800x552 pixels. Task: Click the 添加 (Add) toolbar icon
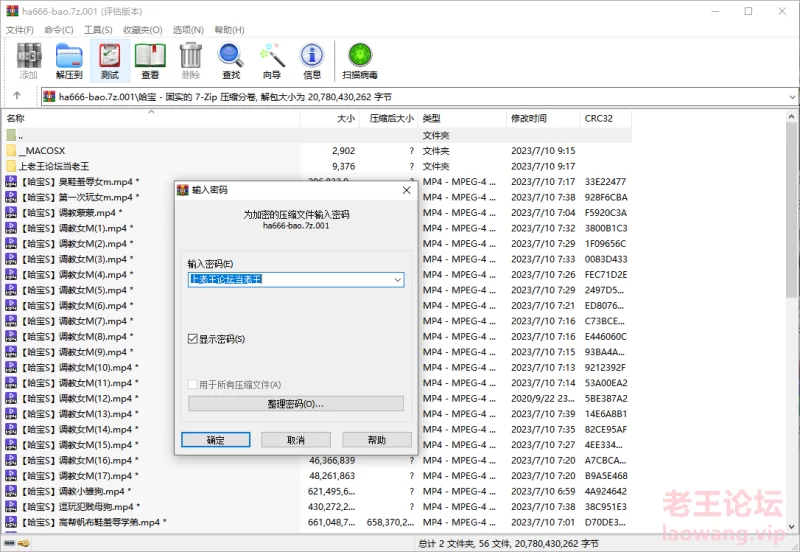click(29, 61)
